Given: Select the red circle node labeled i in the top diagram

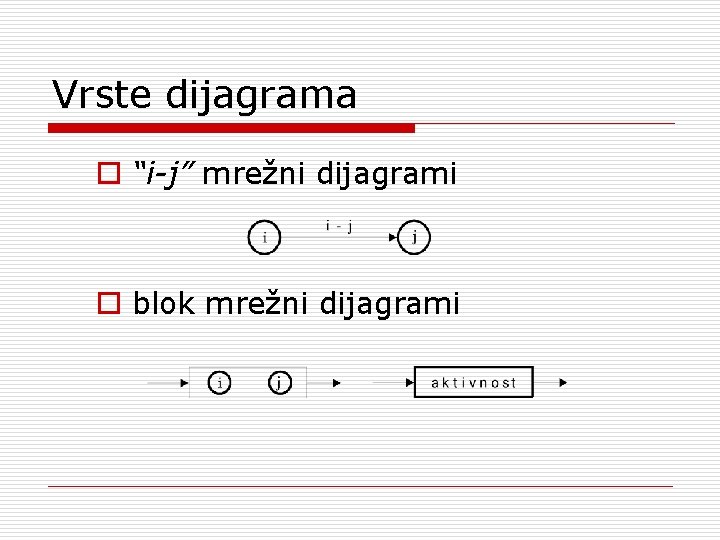Looking at the screenshot, I should tap(264, 238).
